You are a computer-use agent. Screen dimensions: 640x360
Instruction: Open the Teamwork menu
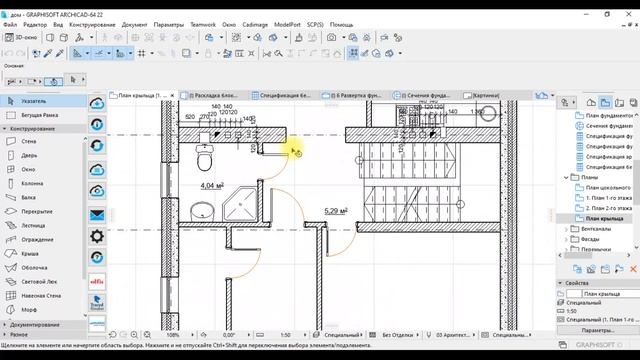coord(203,24)
